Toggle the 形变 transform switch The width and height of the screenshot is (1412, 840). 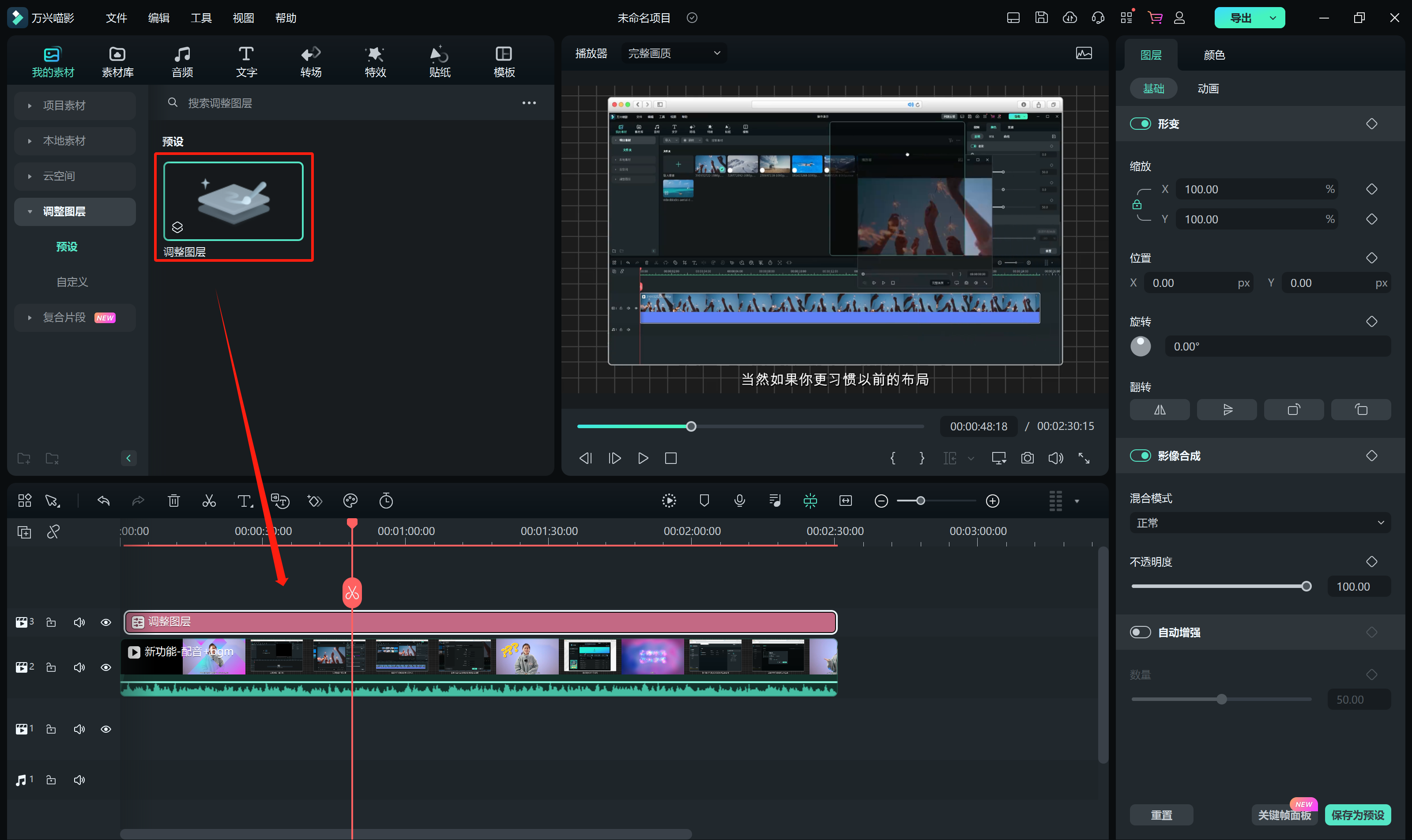coord(1141,124)
